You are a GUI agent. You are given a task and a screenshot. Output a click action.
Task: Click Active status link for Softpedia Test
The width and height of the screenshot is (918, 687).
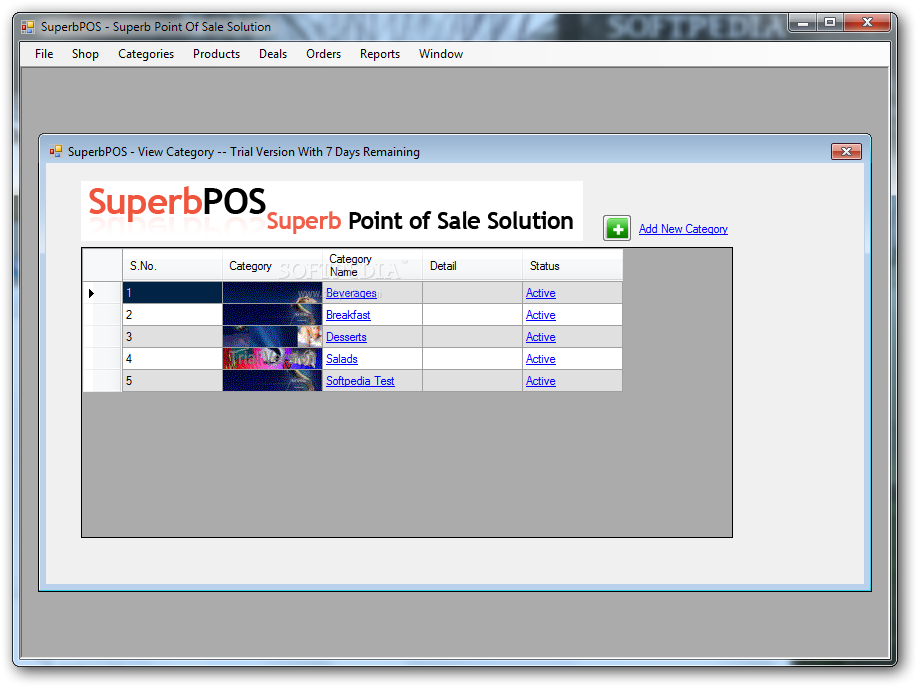pos(540,381)
